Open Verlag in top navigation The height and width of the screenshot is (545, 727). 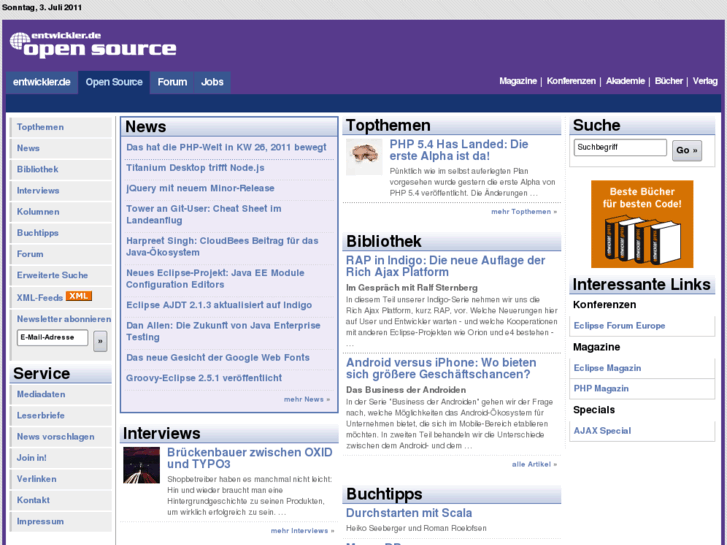coord(705,81)
